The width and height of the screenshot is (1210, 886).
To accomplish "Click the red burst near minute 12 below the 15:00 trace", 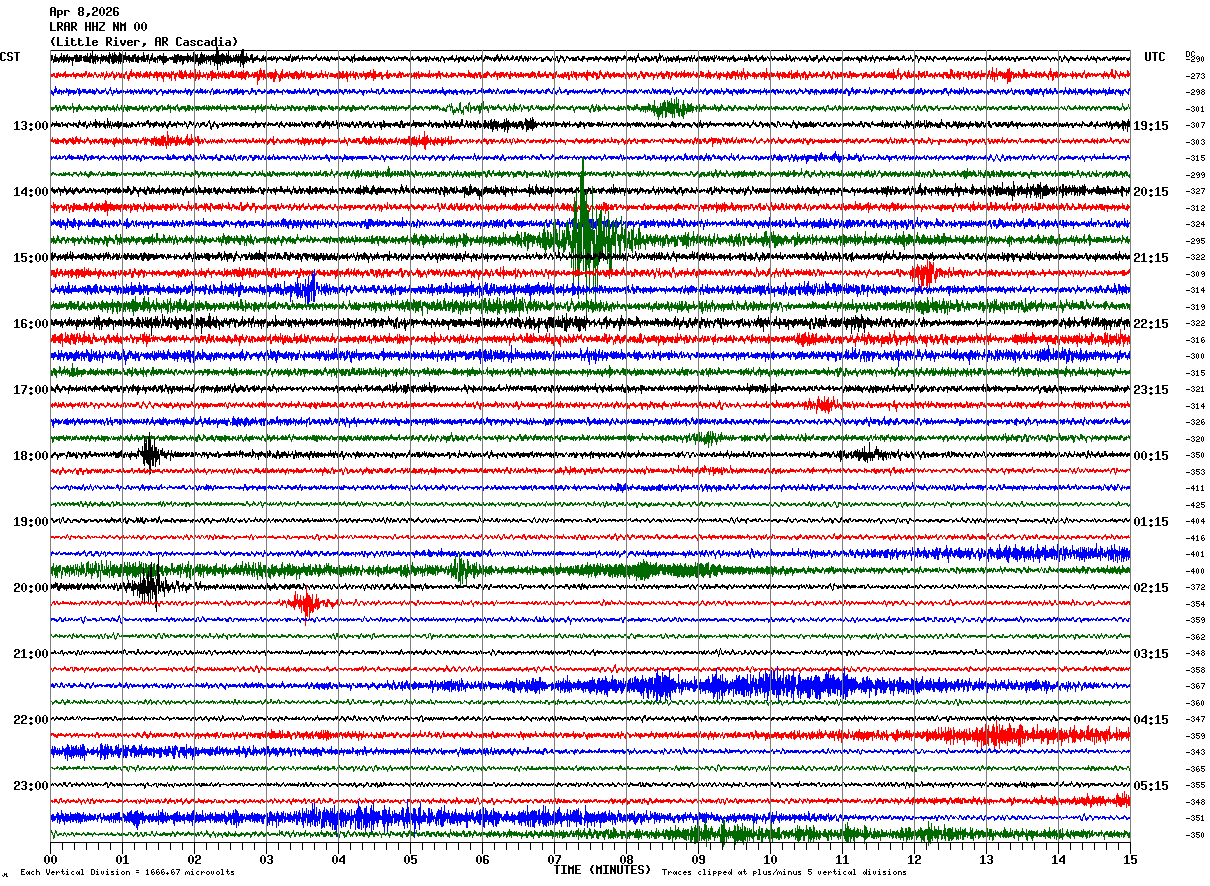I will point(923,273).
